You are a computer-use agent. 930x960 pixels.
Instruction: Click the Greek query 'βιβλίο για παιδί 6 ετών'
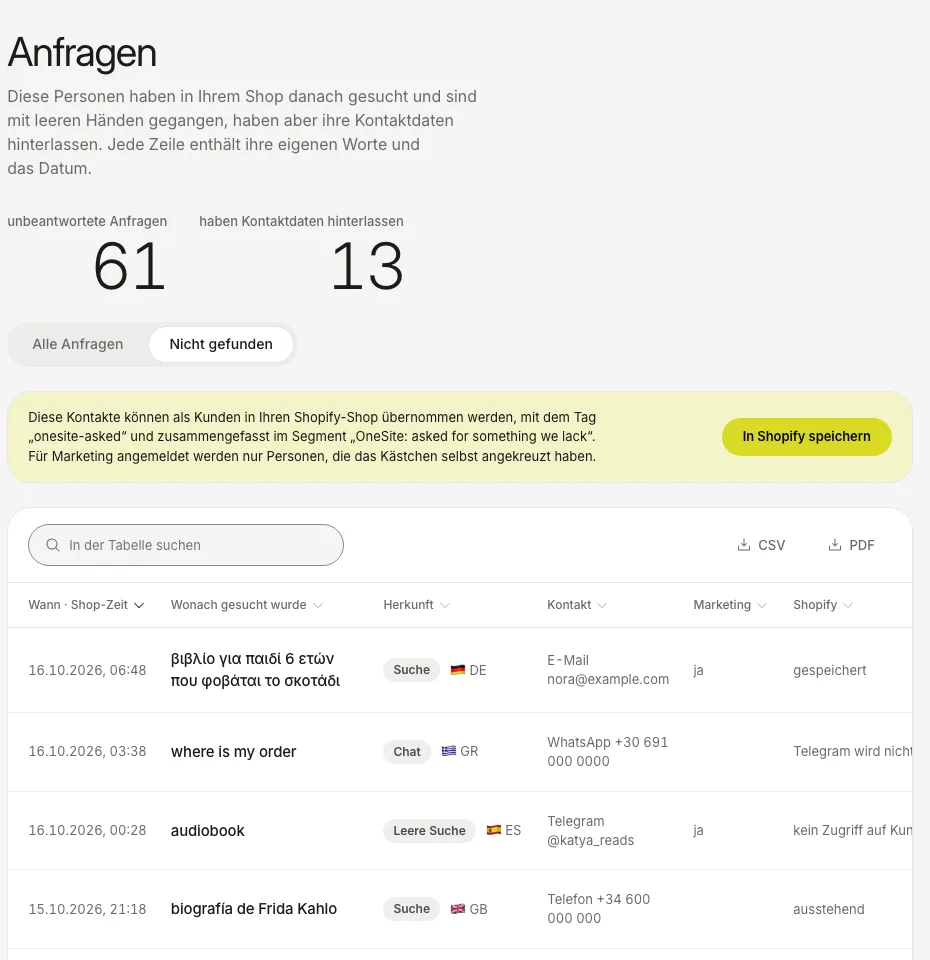[x=252, y=659]
